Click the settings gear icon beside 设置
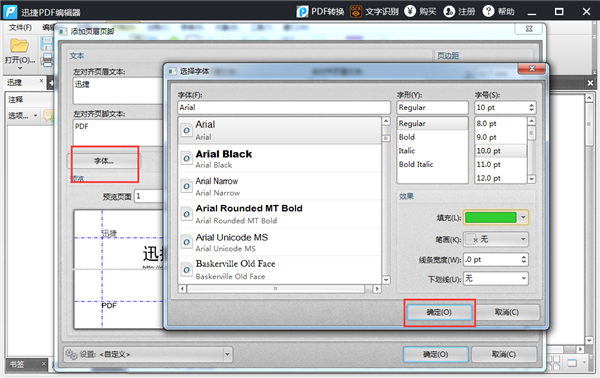The width and height of the screenshot is (600, 378). pyautogui.click(x=71, y=354)
